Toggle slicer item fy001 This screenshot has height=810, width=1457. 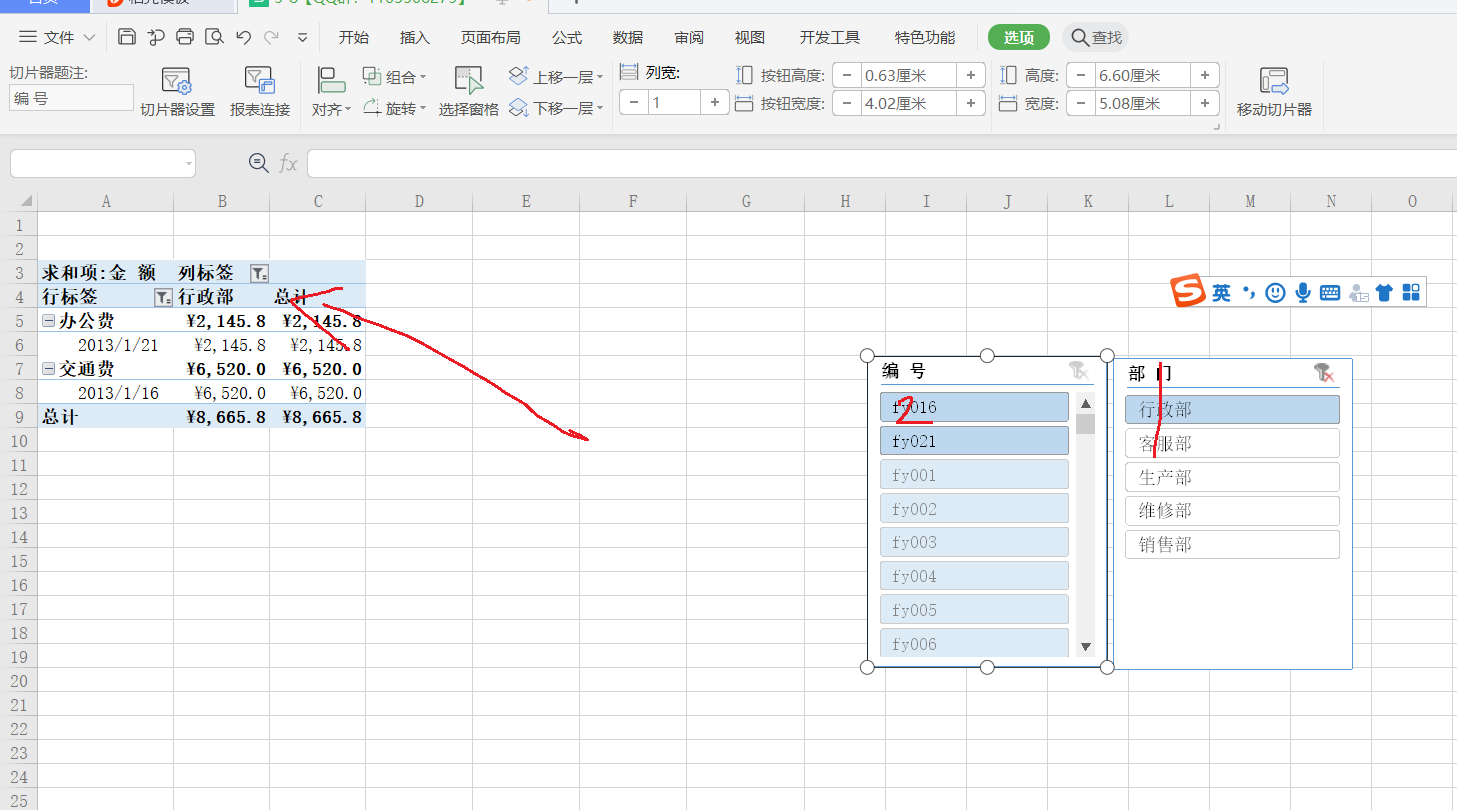[974, 475]
